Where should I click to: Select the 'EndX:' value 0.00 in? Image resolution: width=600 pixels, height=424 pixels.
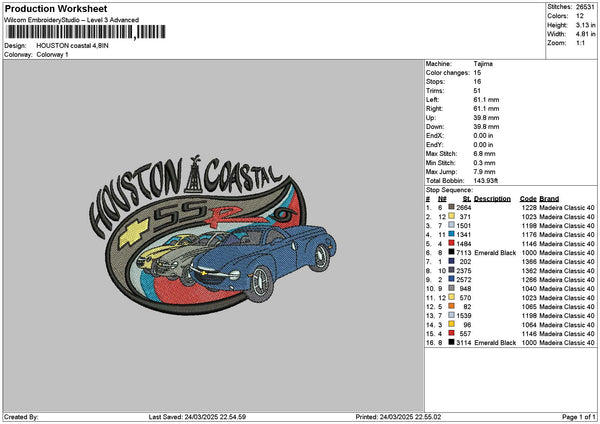[483, 136]
